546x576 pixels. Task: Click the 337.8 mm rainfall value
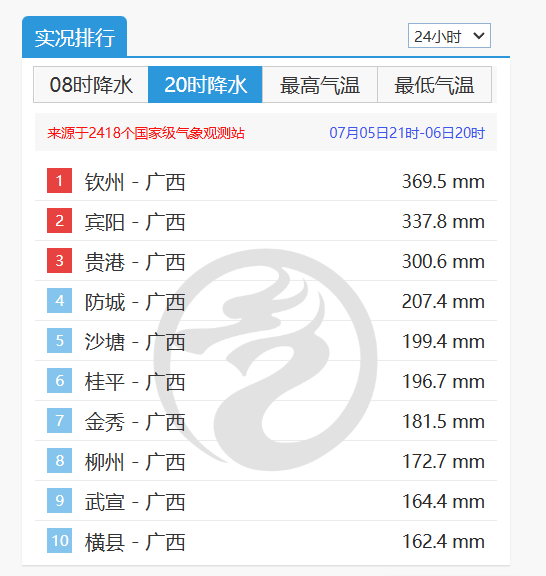(443, 221)
